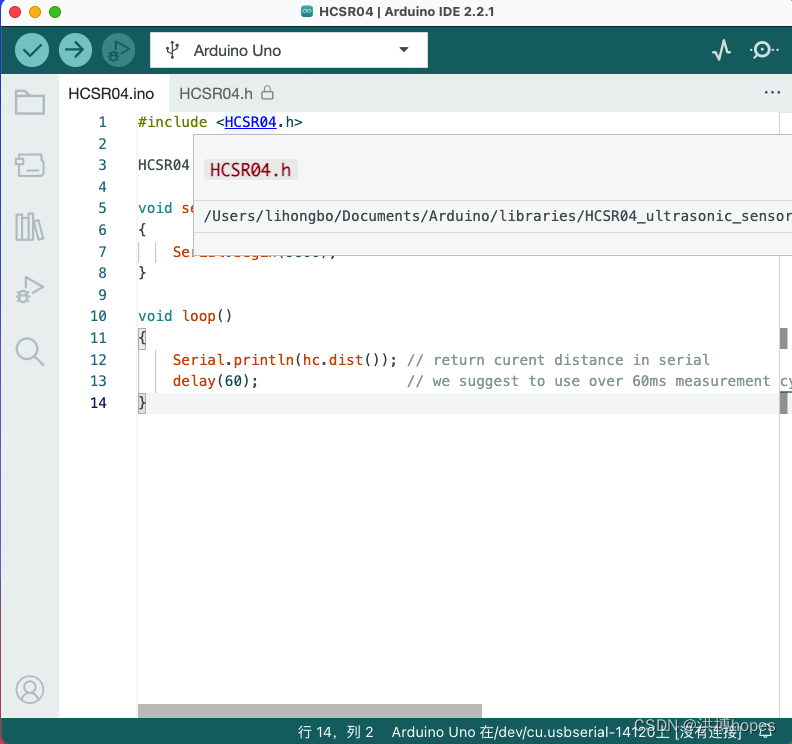
Task: Open the editor tabs more options menu
Action: (772, 92)
